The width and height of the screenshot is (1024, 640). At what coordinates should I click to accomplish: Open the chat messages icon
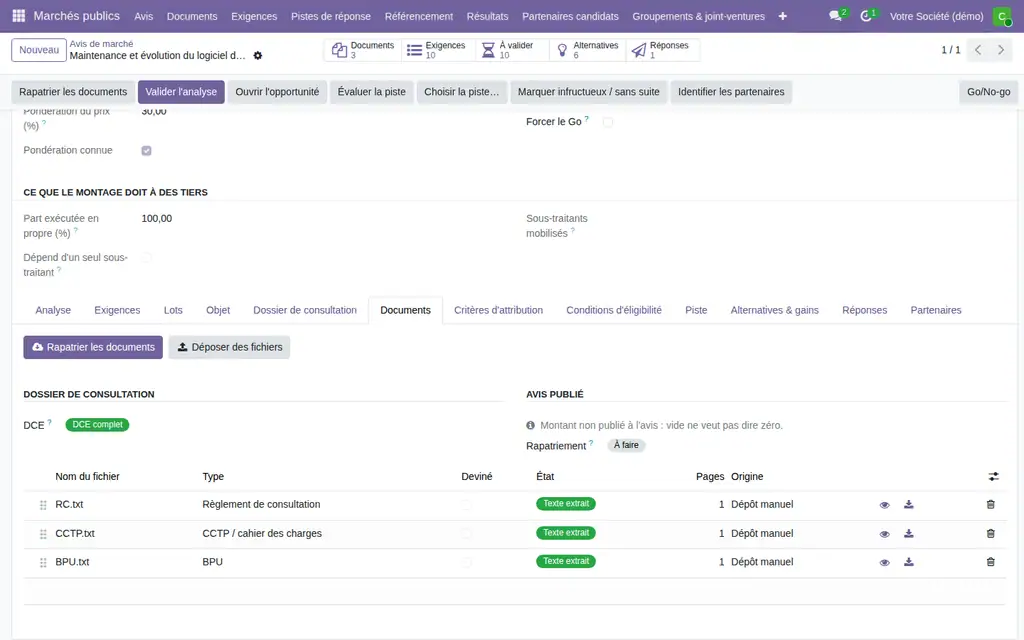coord(835,16)
